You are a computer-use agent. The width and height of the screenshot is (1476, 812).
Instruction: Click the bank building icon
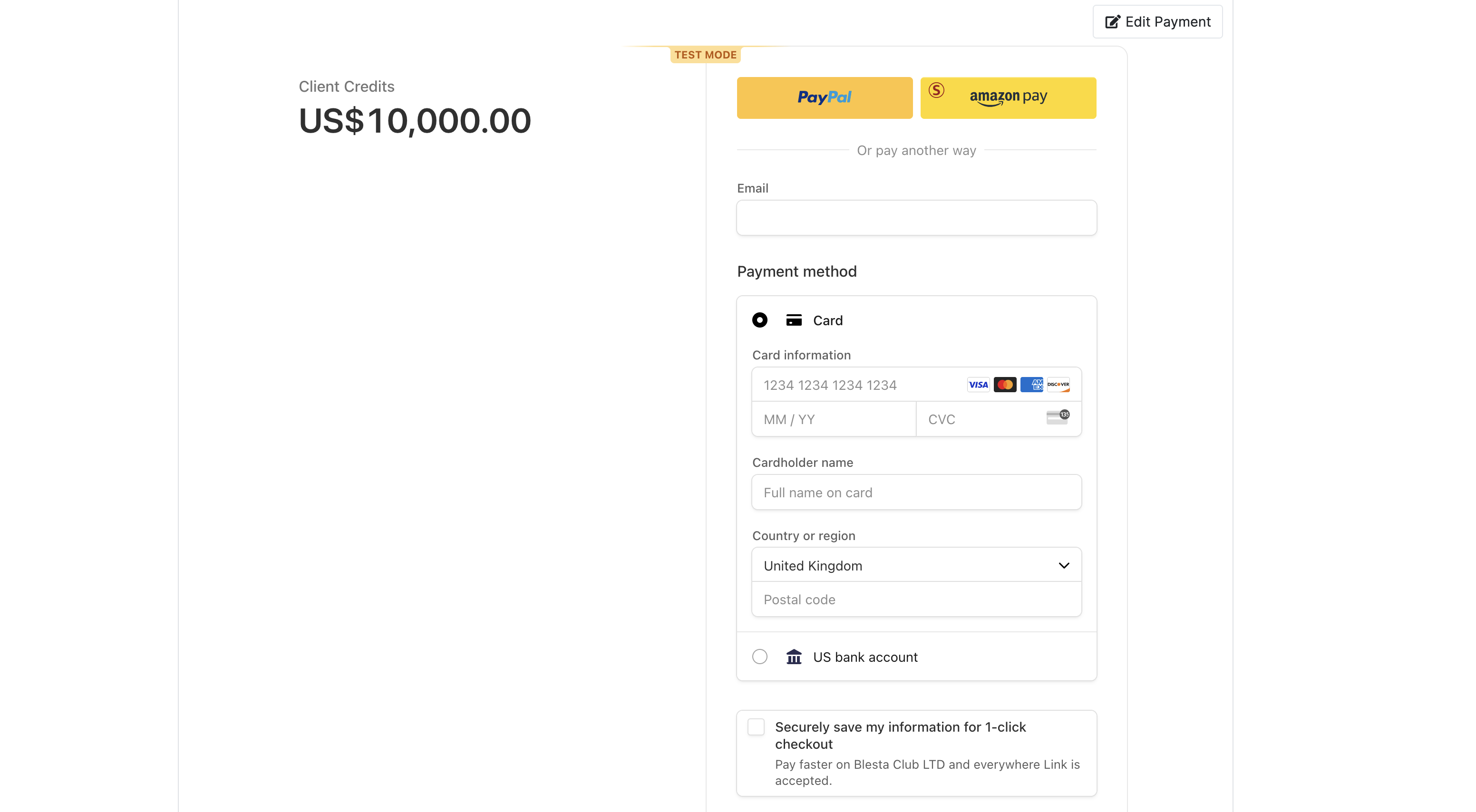click(x=794, y=657)
